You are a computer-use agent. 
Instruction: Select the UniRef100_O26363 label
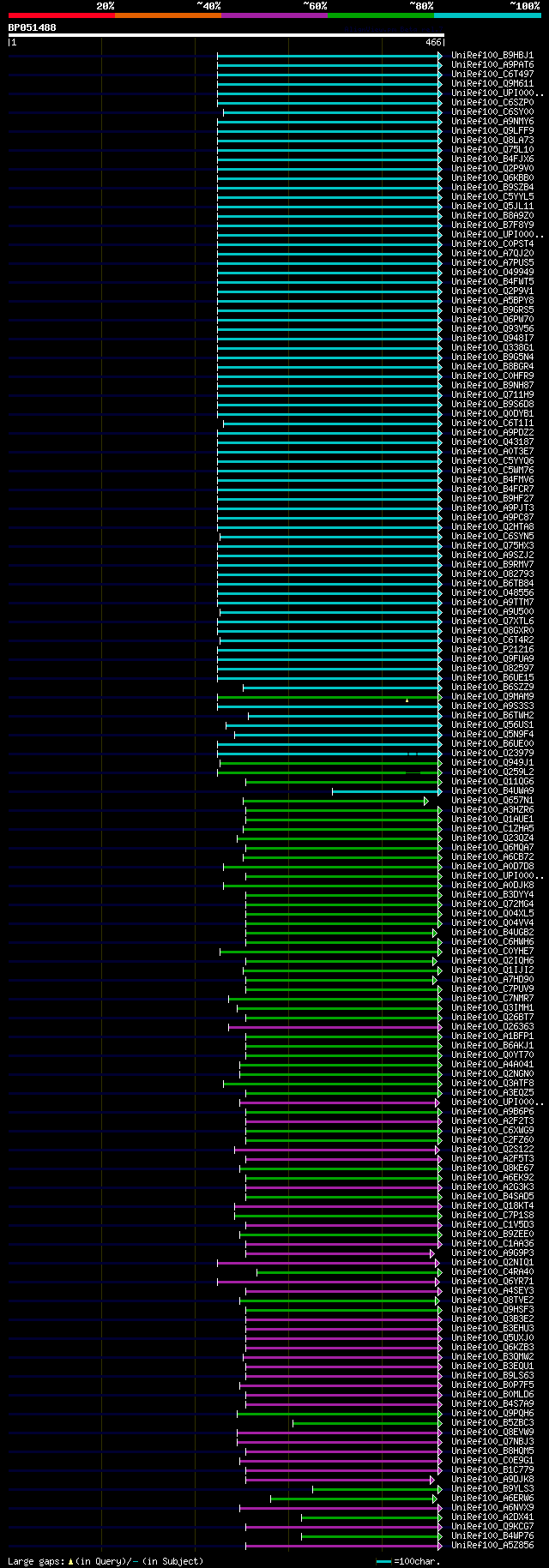tap(492, 1026)
